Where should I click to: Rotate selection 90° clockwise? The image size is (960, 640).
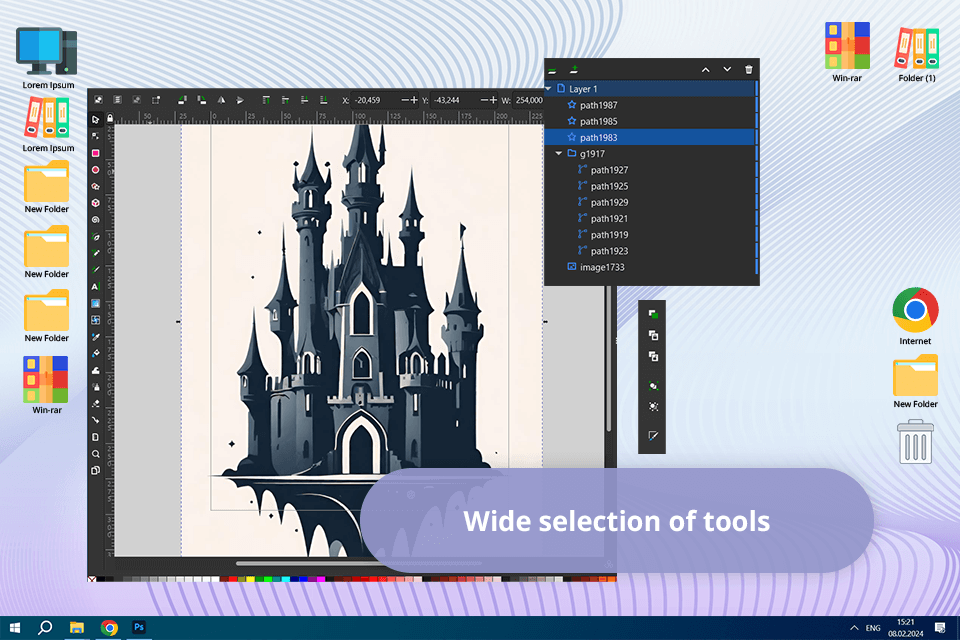(x=201, y=100)
